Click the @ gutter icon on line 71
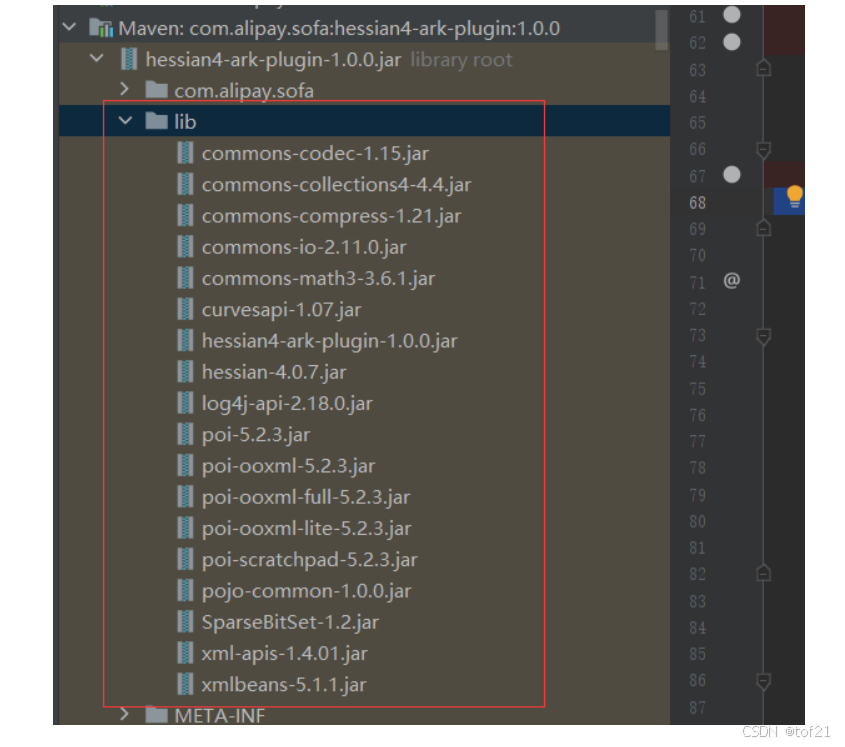This screenshot has height=747, width=845. tap(731, 280)
